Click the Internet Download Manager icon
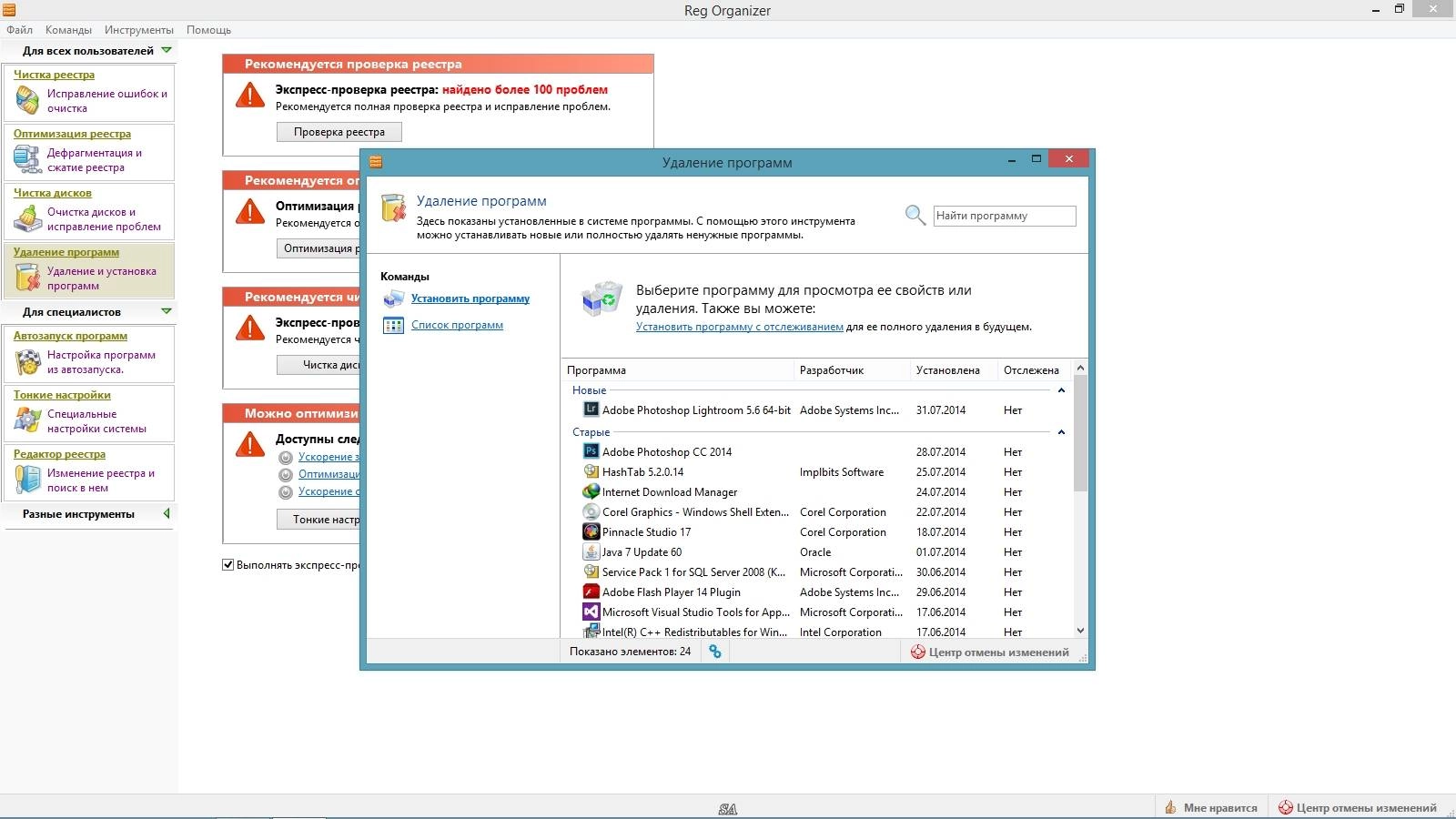This screenshot has width=1456, height=819. [591, 491]
